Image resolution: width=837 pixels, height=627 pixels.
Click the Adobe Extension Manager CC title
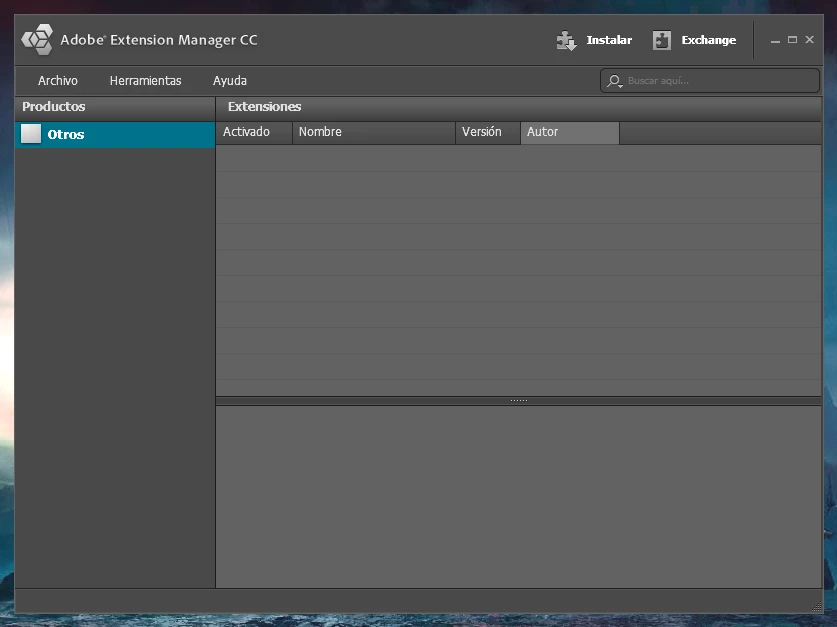(159, 40)
